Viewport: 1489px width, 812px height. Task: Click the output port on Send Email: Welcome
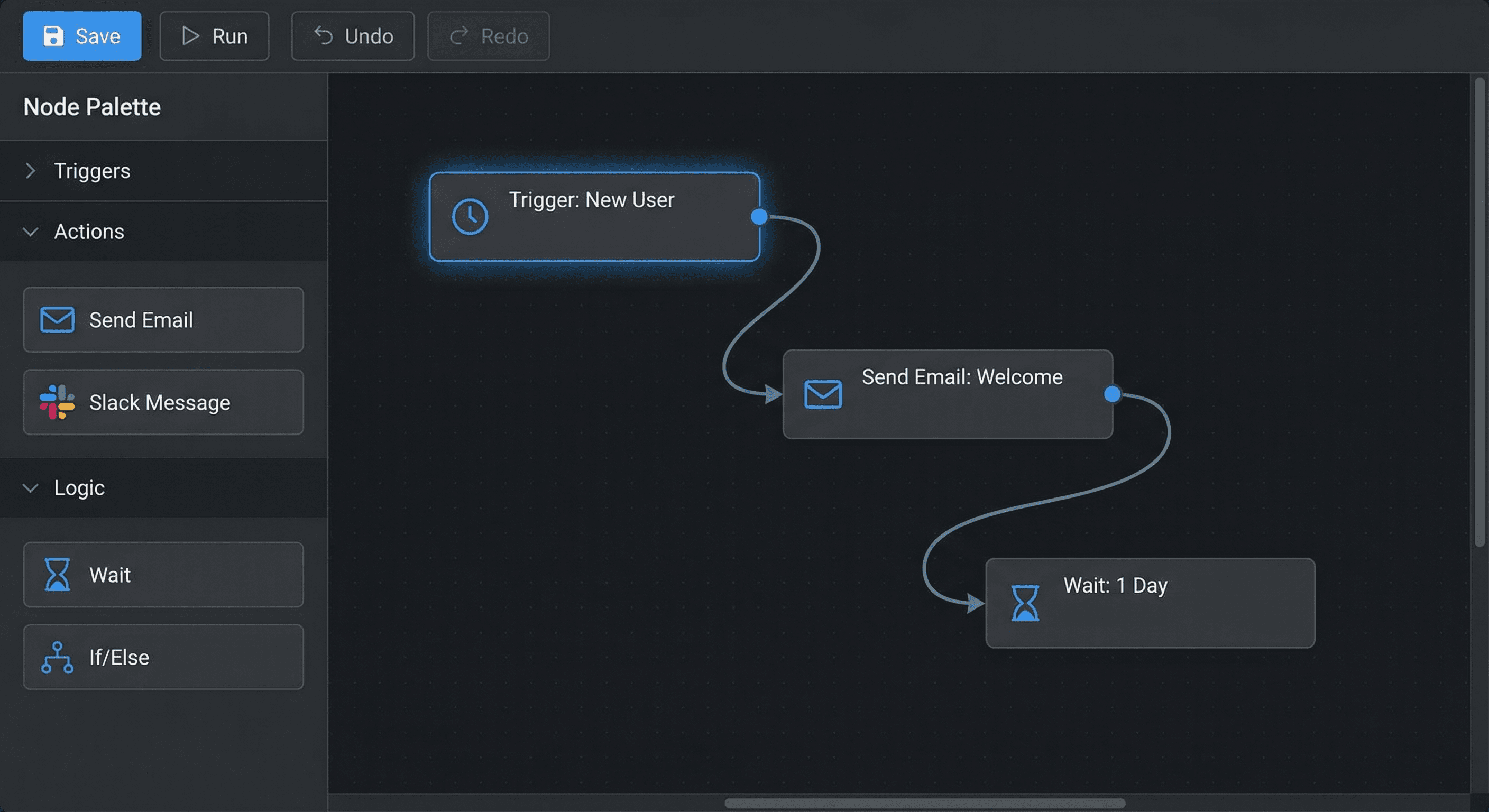pos(1111,395)
